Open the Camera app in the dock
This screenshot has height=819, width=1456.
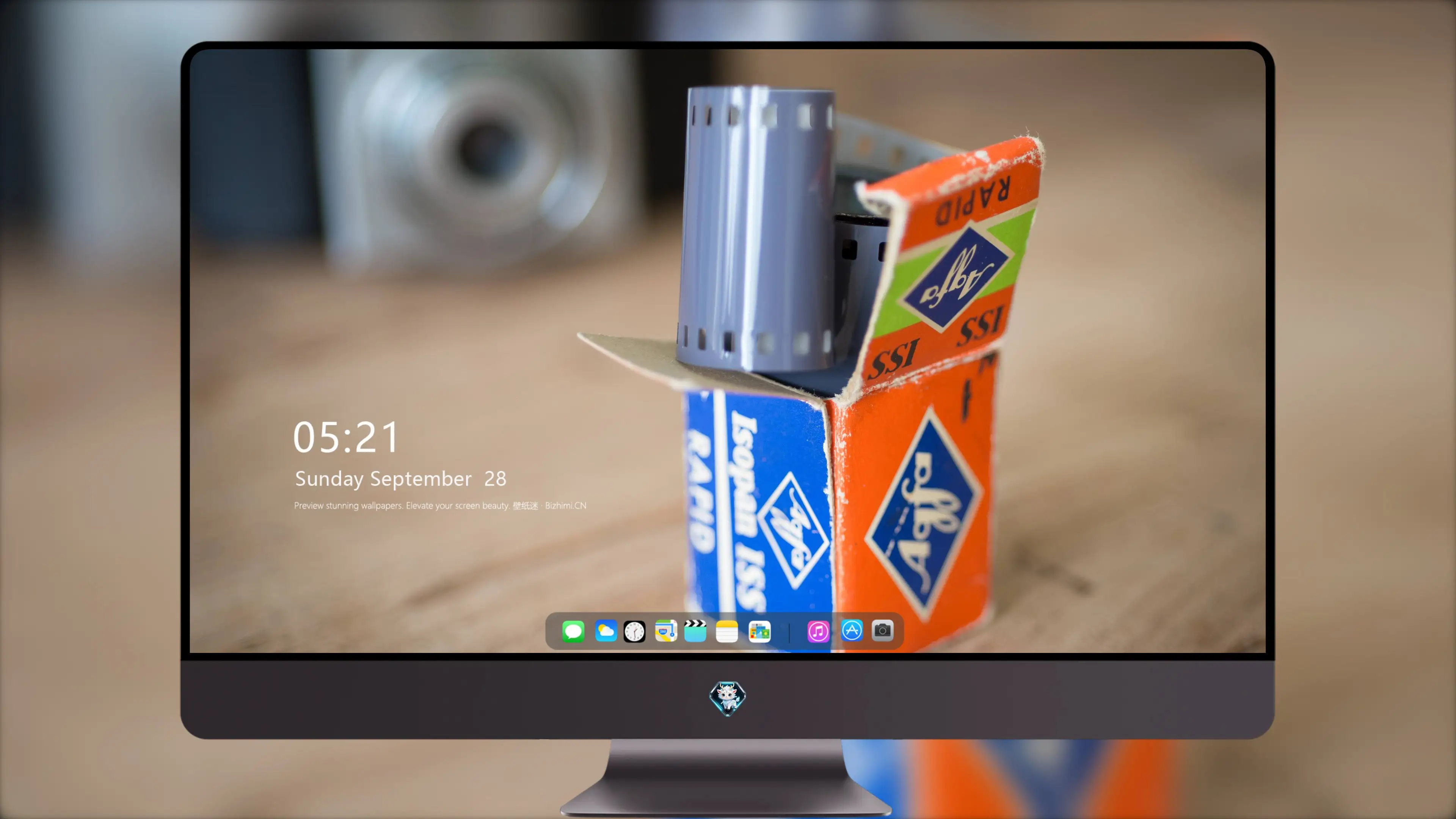tap(882, 630)
